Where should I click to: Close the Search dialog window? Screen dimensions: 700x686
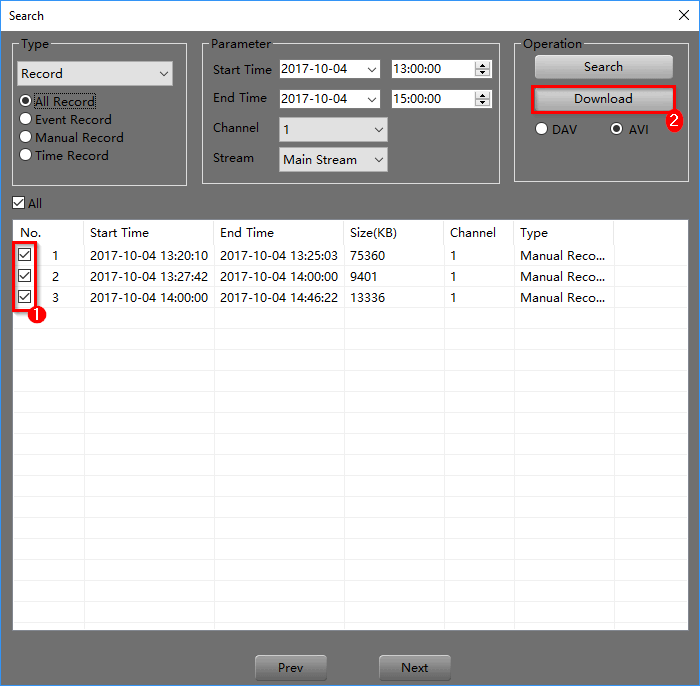pyautogui.click(x=682, y=15)
